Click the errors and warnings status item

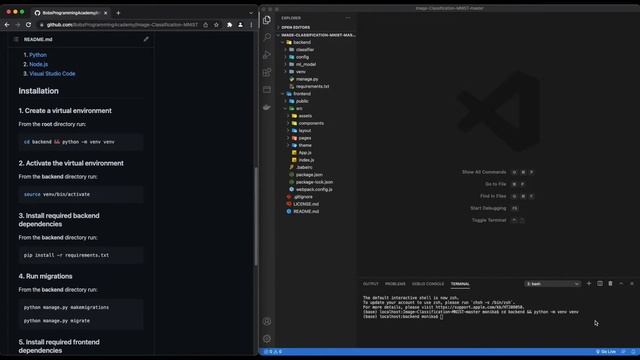pyautogui.click(x=273, y=352)
